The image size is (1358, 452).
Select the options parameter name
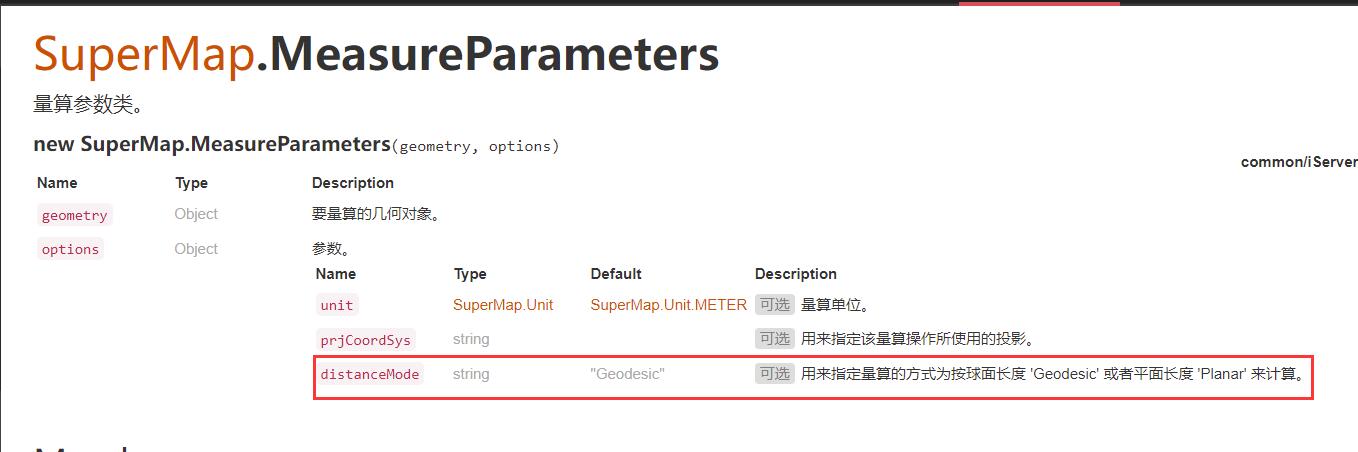pyautogui.click(x=70, y=249)
